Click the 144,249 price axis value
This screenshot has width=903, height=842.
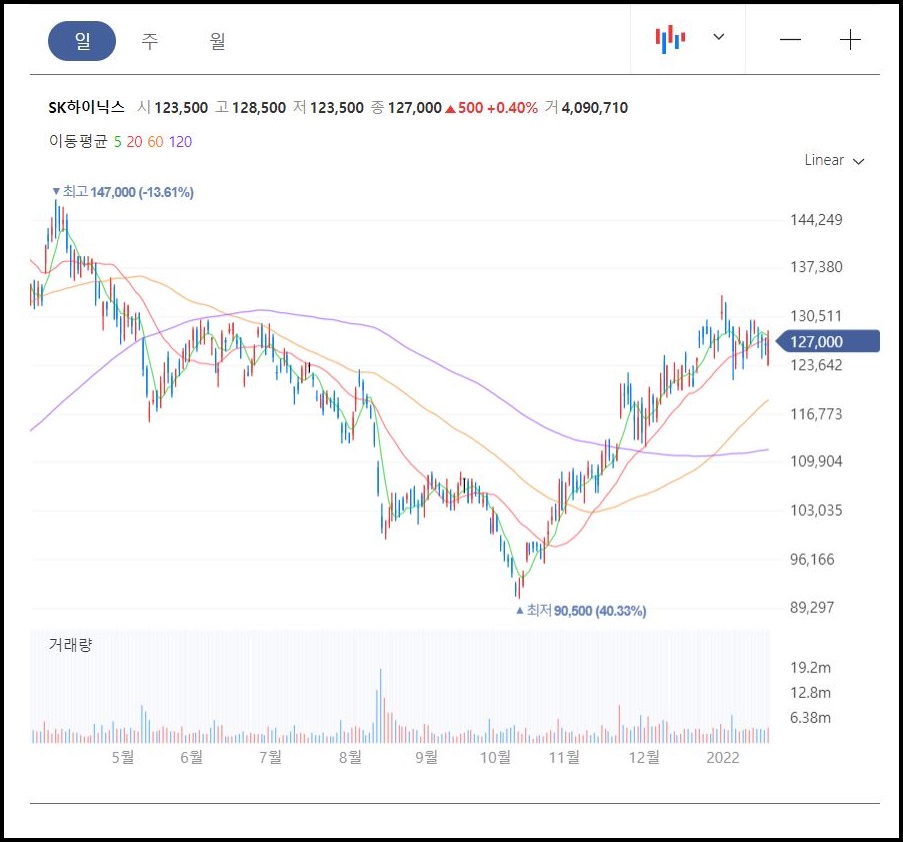click(816, 219)
